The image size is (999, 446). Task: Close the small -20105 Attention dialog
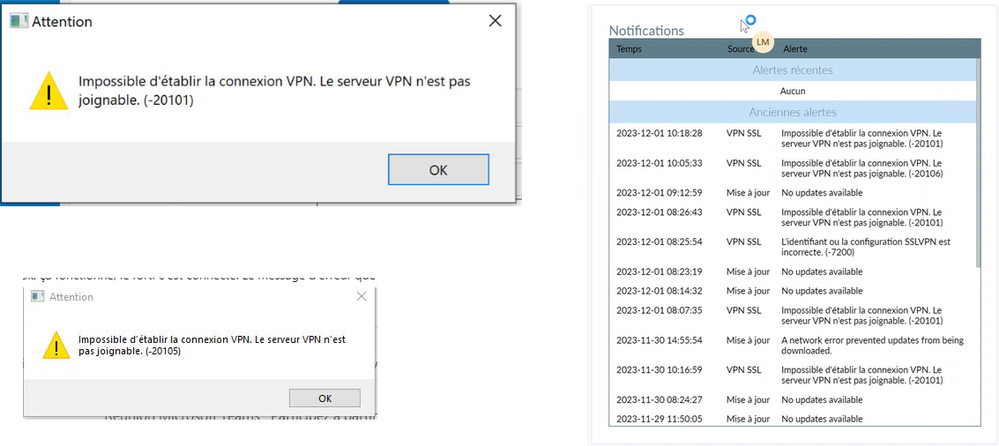coord(361,297)
